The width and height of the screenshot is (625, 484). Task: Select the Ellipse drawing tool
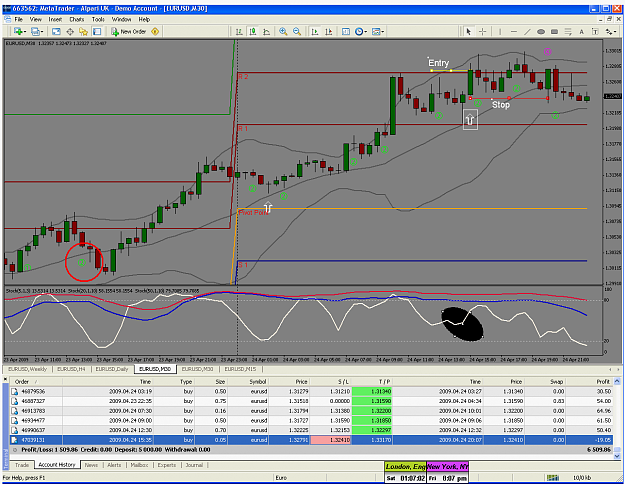coord(541,31)
